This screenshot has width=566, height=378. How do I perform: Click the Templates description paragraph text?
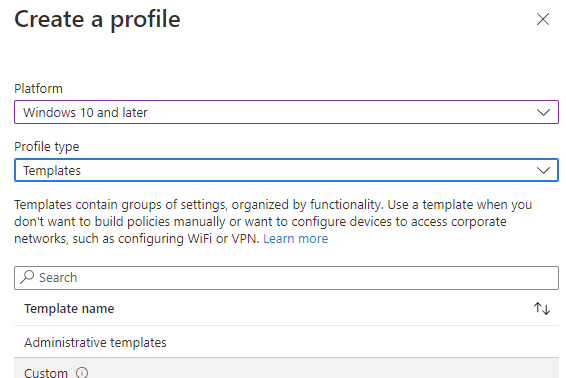click(x=273, y=222)
